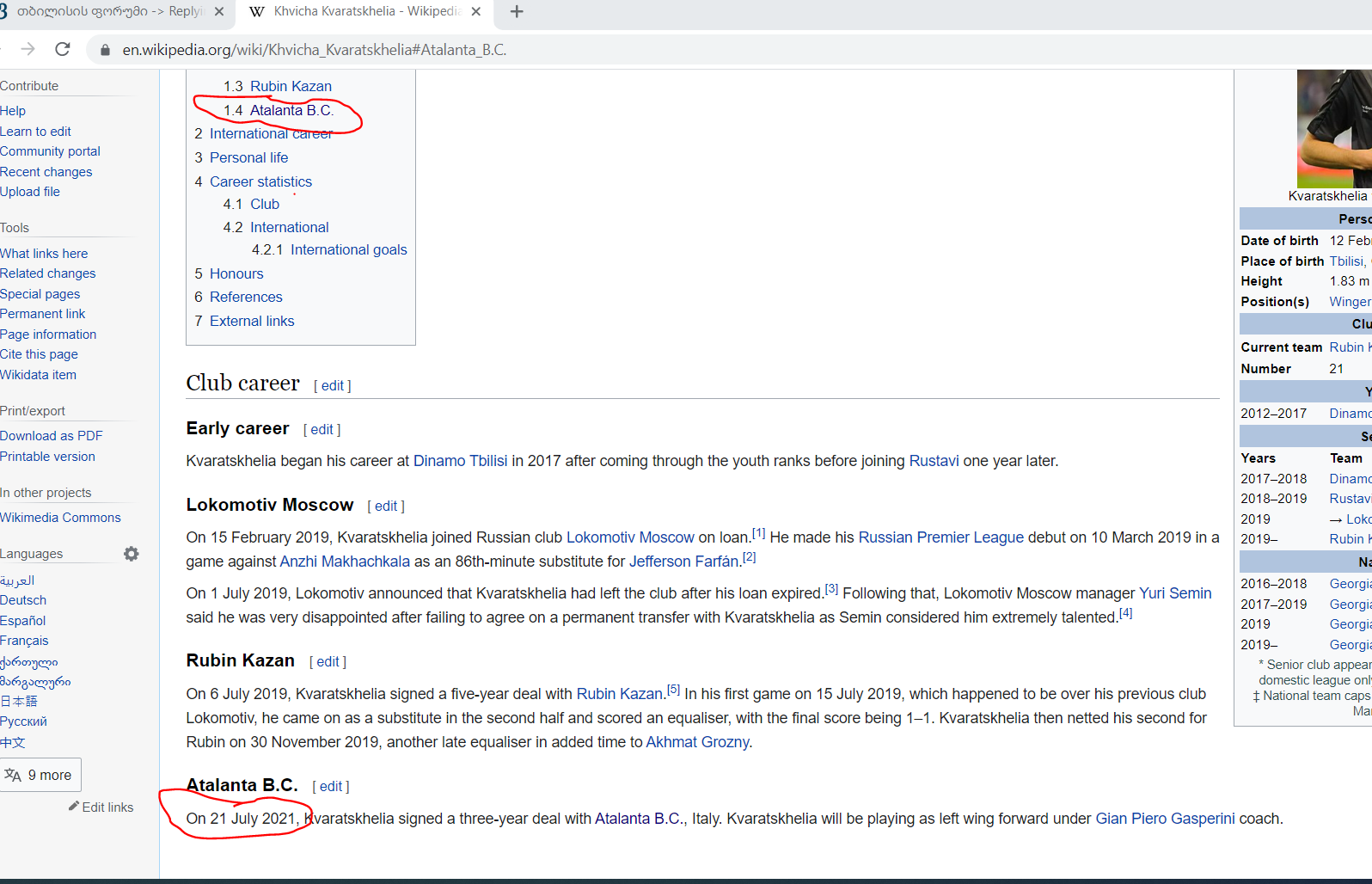
Task: Jump to International career in contents
Action: pyautogui.click(x=271, y=133)
